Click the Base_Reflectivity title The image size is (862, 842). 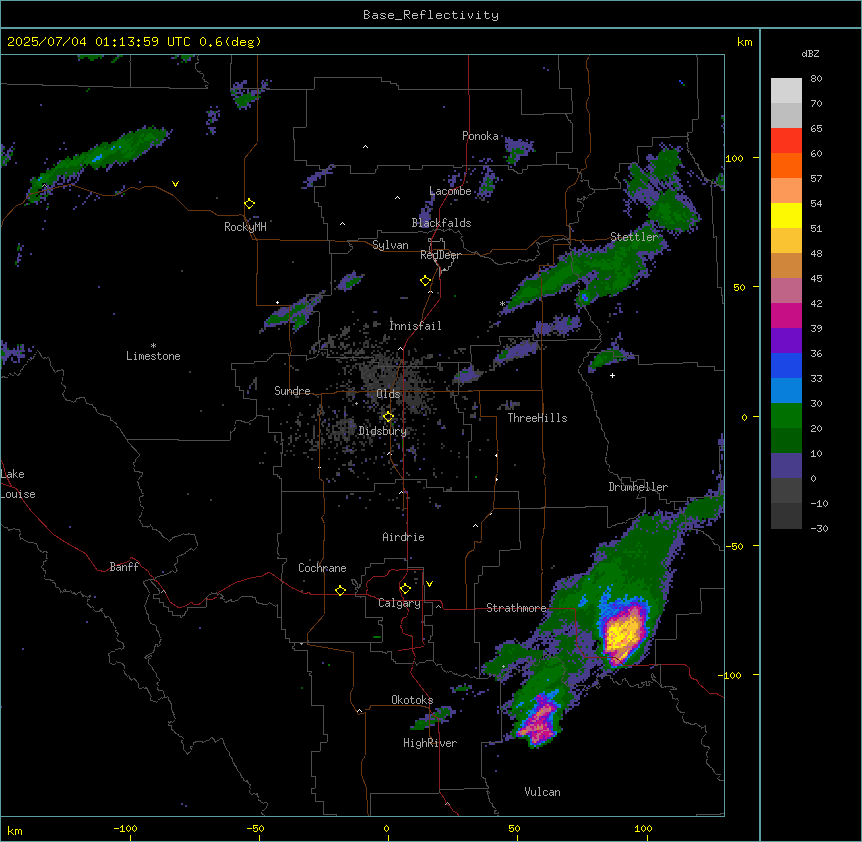[x=431, y=15]
